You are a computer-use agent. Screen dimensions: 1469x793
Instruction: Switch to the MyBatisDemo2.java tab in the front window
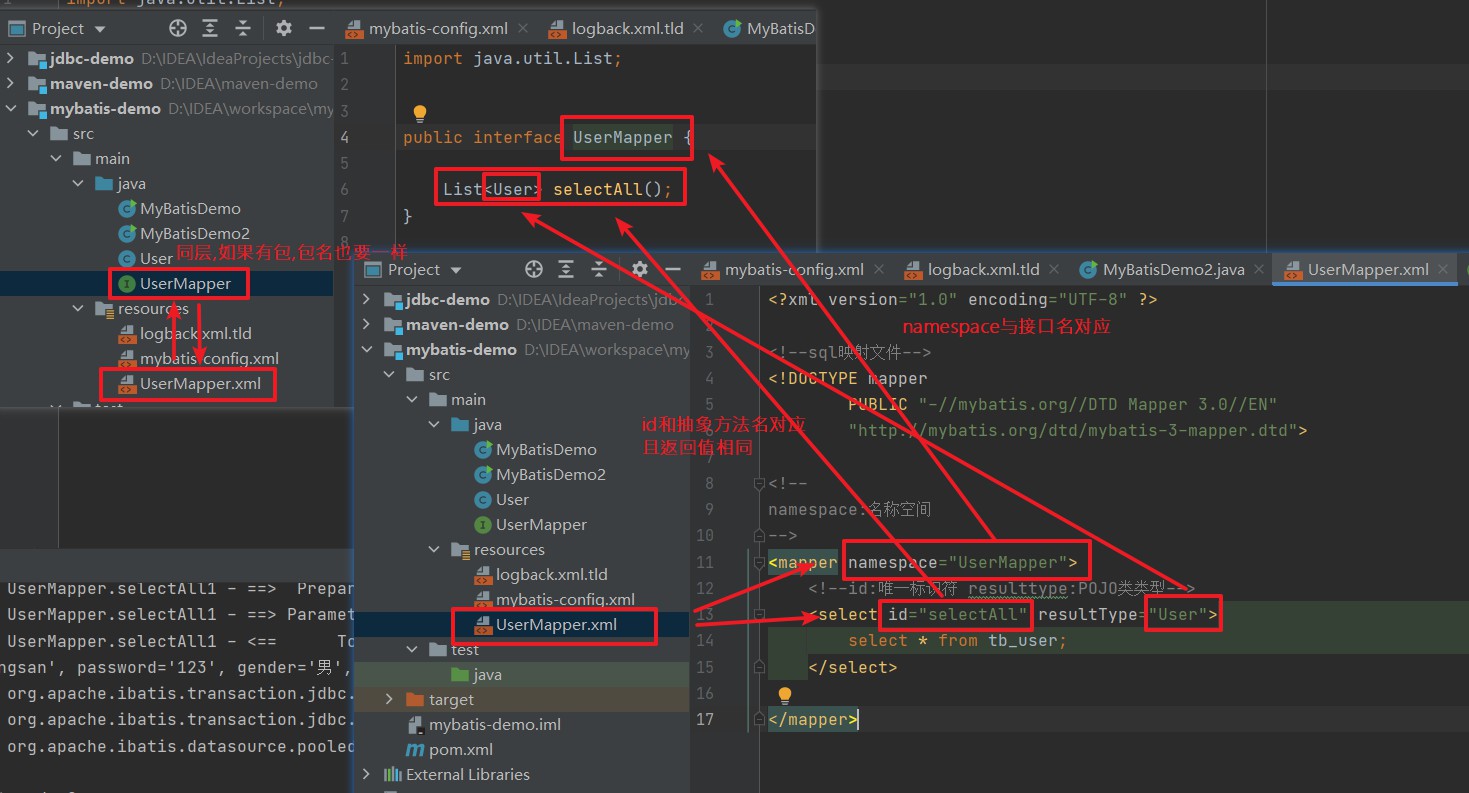coord(1174,270)
